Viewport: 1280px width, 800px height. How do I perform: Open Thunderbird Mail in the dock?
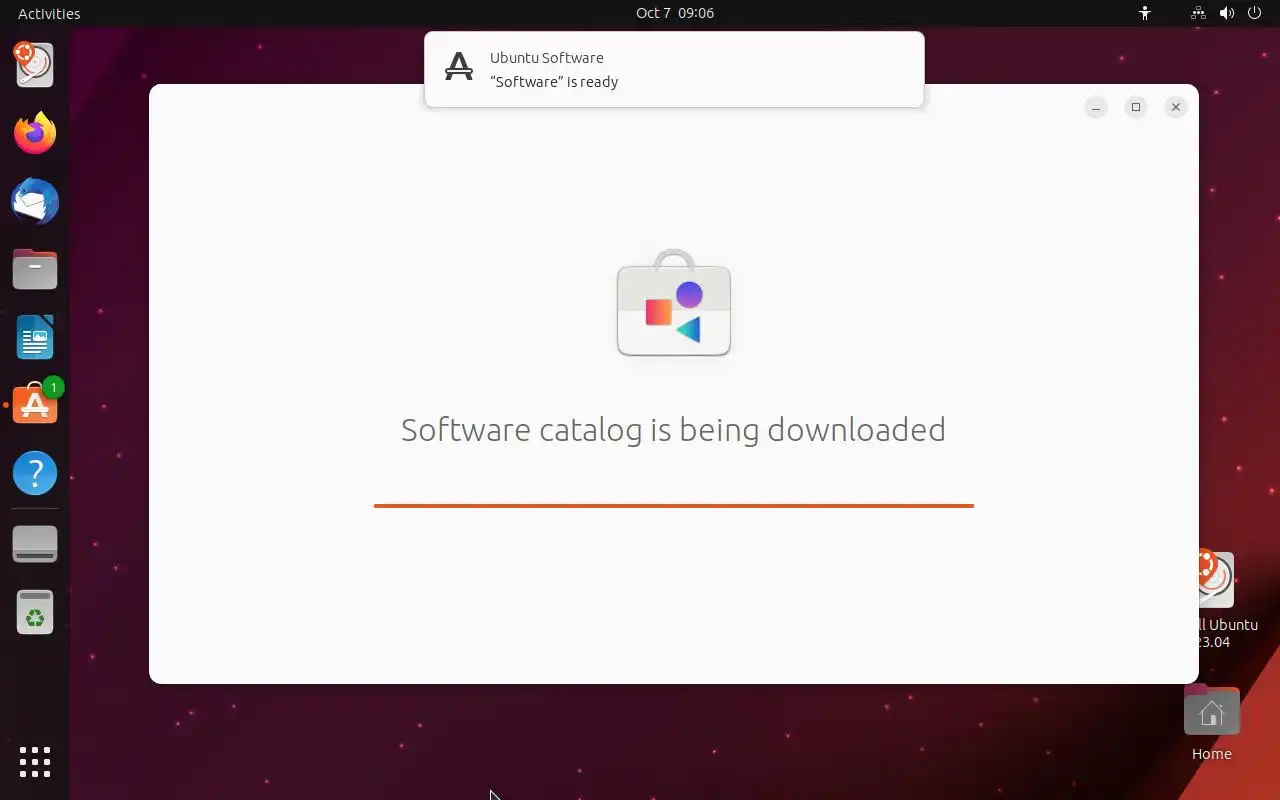tap(35, 201)
